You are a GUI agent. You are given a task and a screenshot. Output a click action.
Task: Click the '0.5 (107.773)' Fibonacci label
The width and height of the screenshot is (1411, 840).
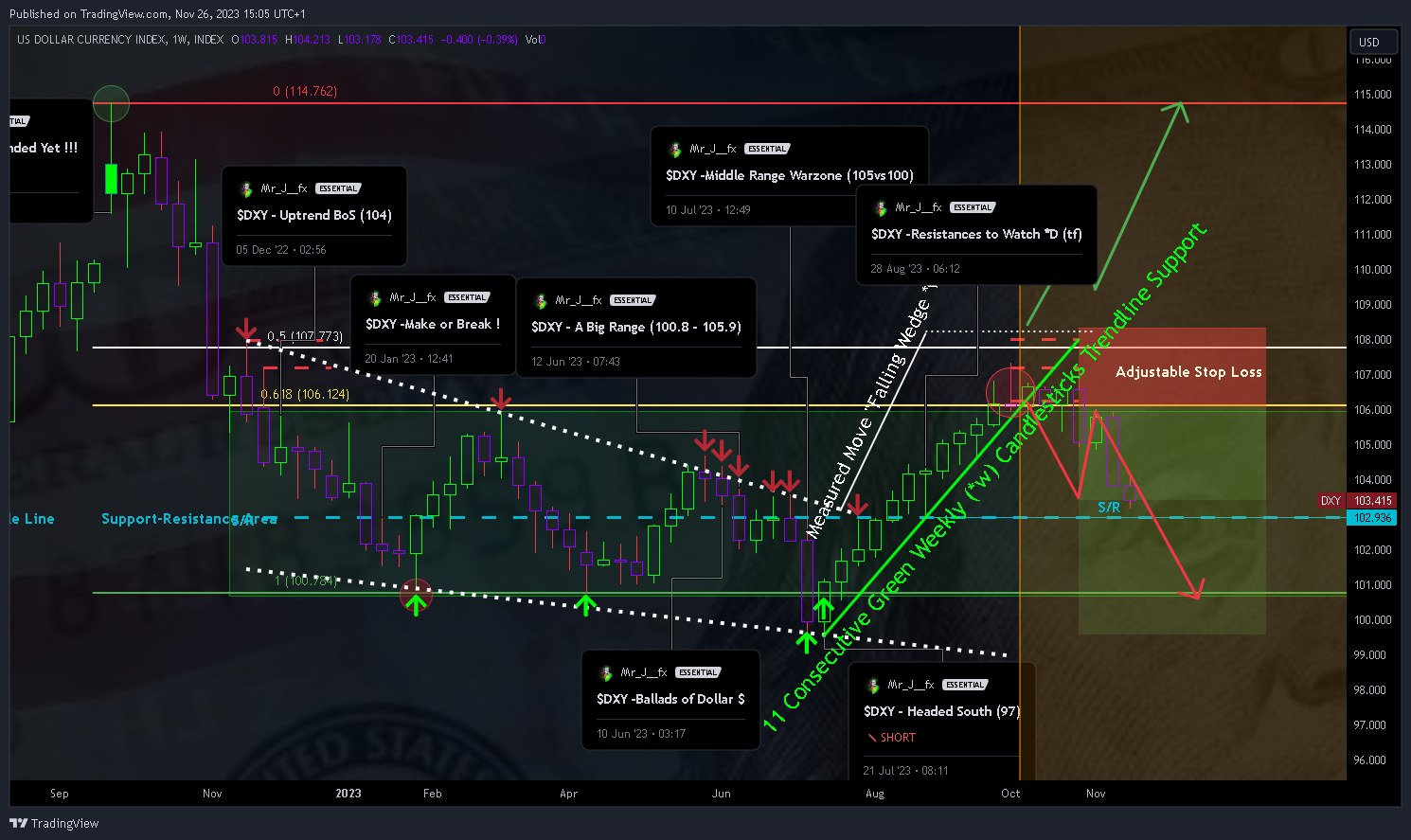tap(305, 336)
